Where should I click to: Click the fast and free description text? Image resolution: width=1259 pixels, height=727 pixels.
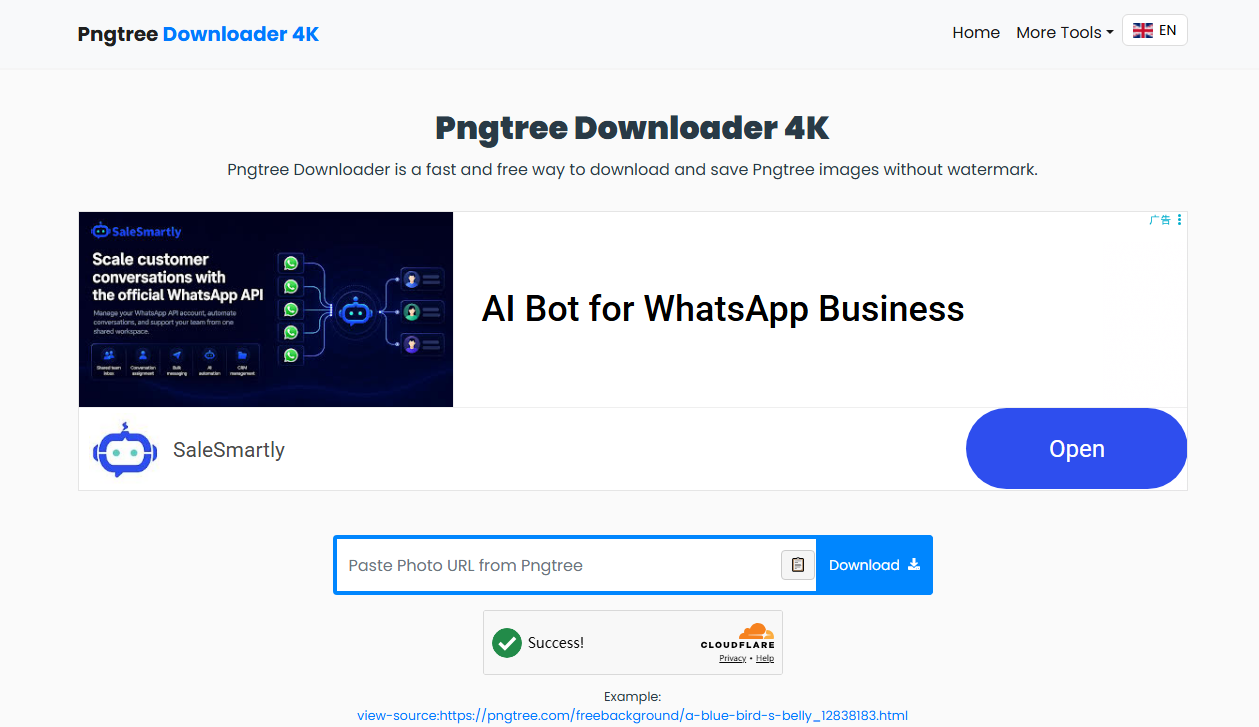tap(632, 169)
